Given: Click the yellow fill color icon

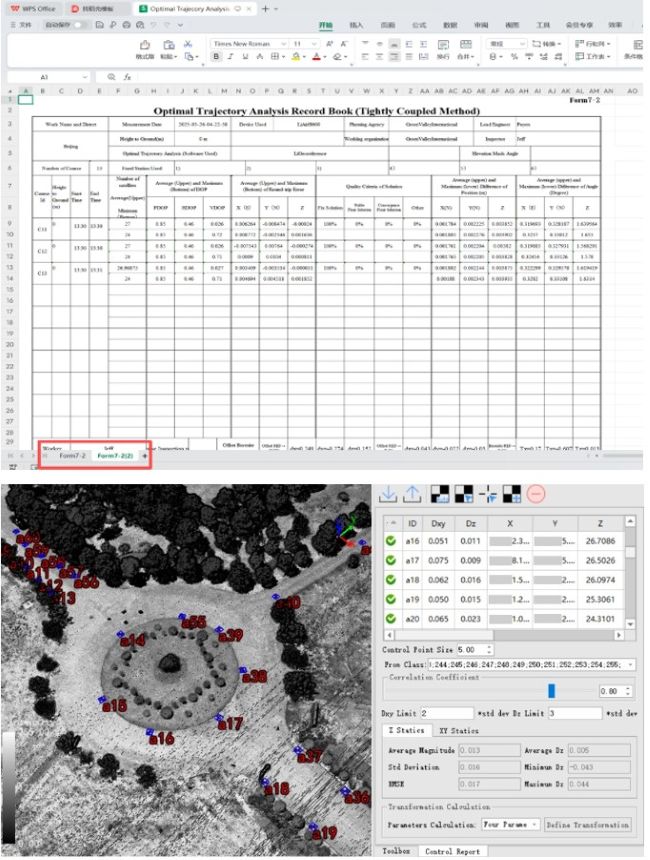Looking at the screenshot, I should tap(296, 56).
